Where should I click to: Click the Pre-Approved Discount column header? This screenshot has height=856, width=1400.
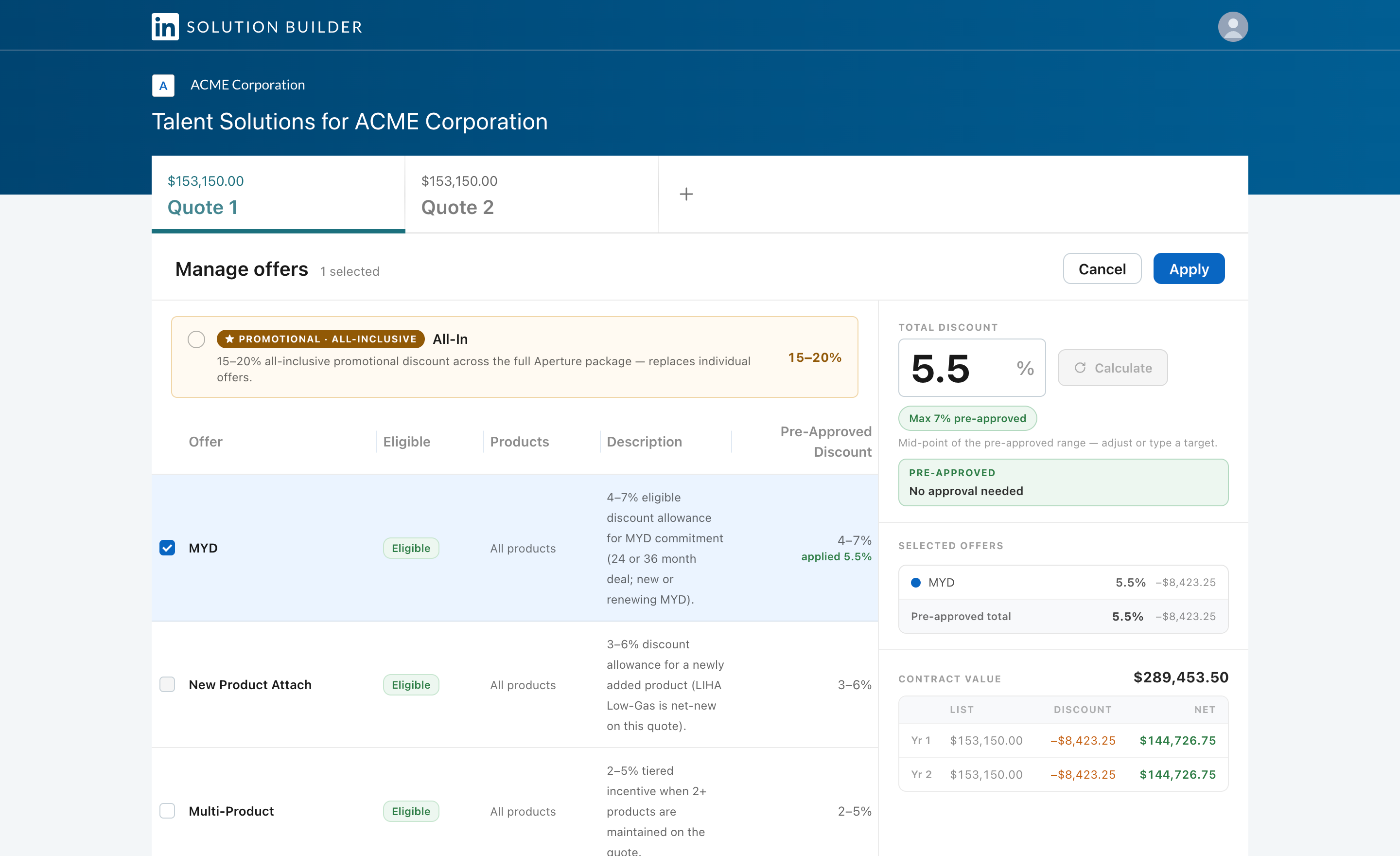click(x=825, y=442)
